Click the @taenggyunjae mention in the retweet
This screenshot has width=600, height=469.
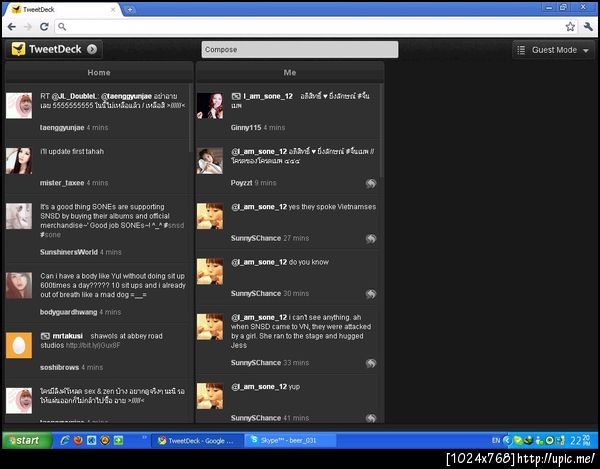[126, 96]
